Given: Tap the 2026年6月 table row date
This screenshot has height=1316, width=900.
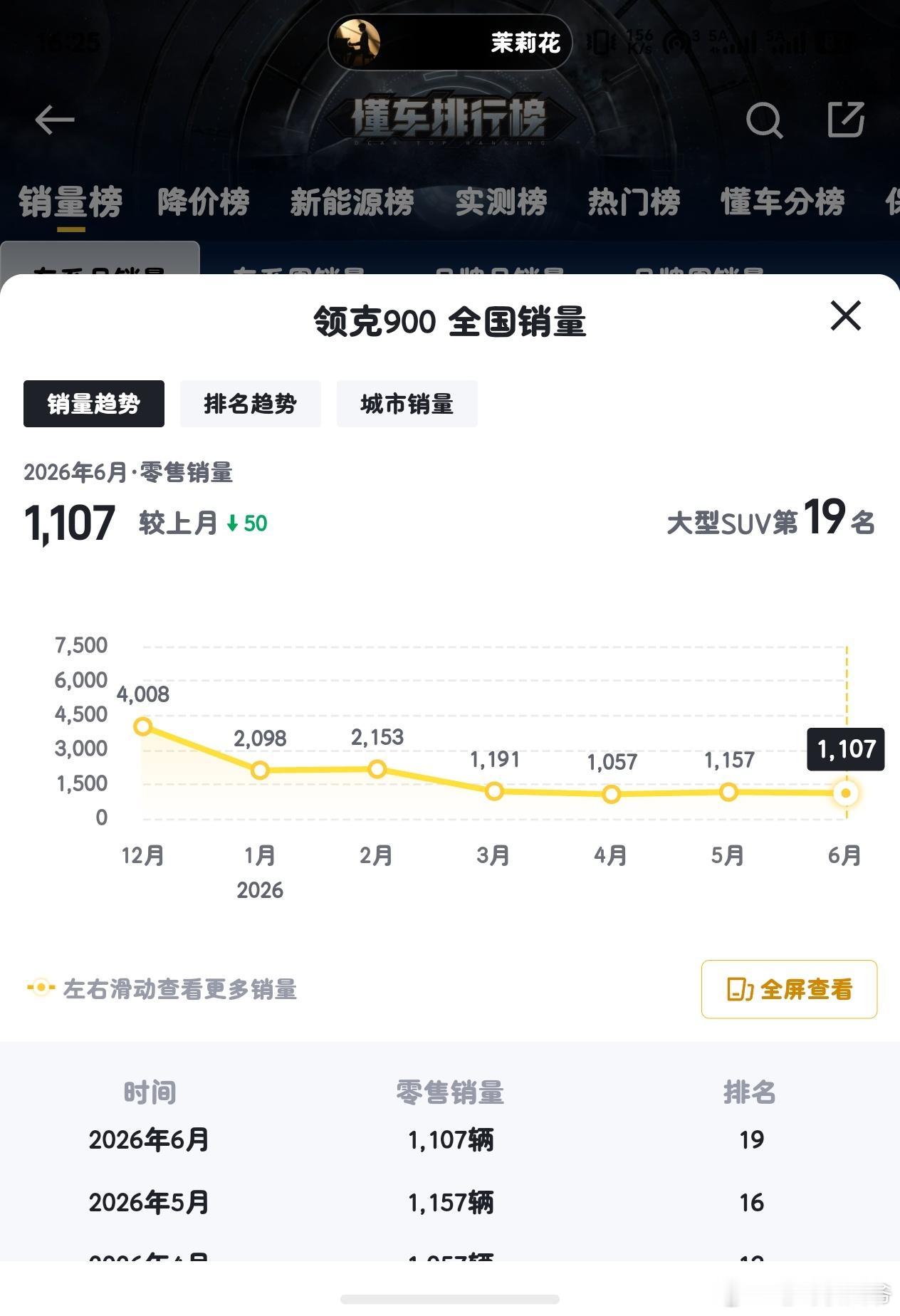Looking at the screenshot, I should coord(149,1139).
